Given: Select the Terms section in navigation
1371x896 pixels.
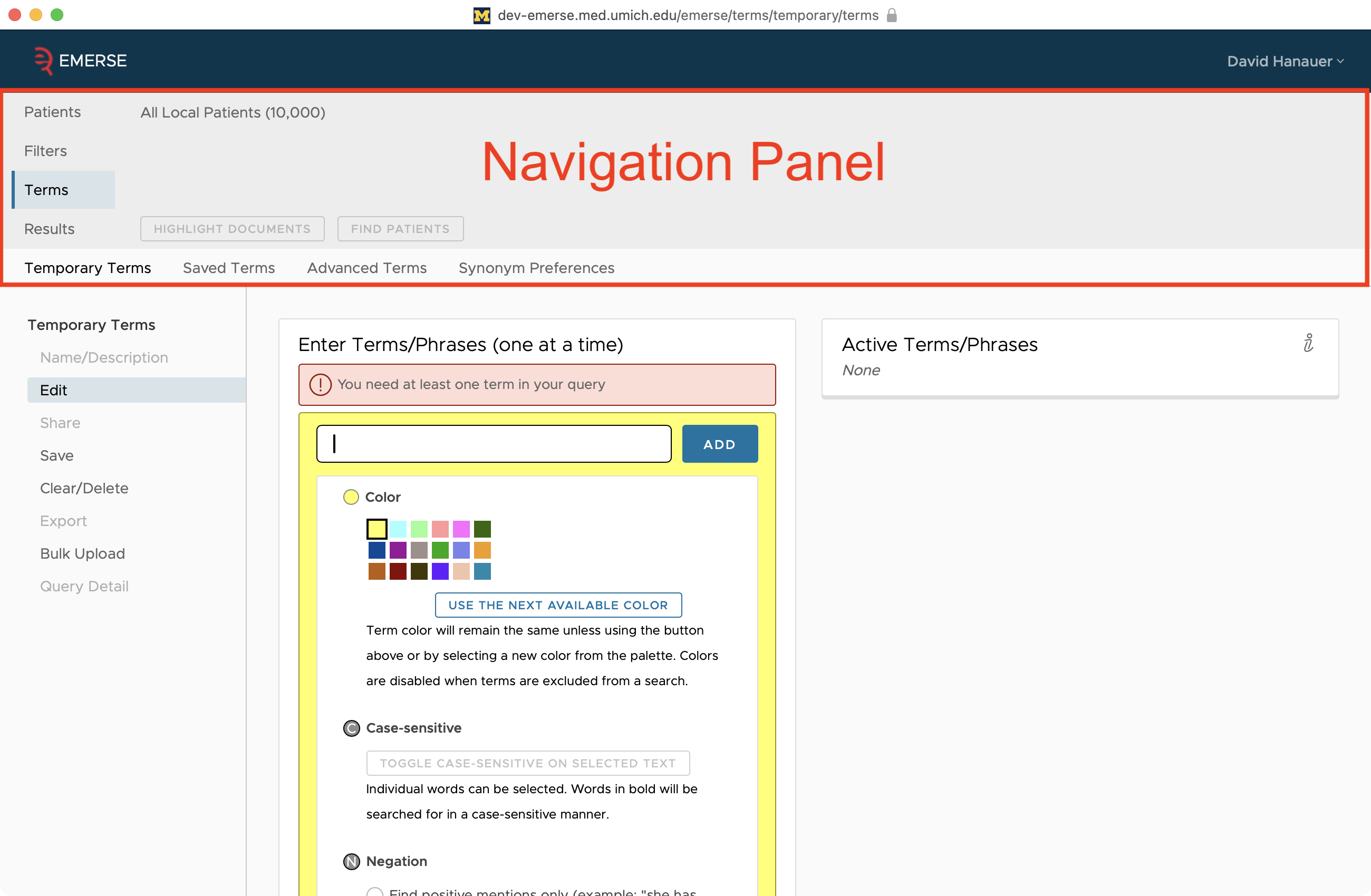Looking at the screenshot, I should coord(63,190).
